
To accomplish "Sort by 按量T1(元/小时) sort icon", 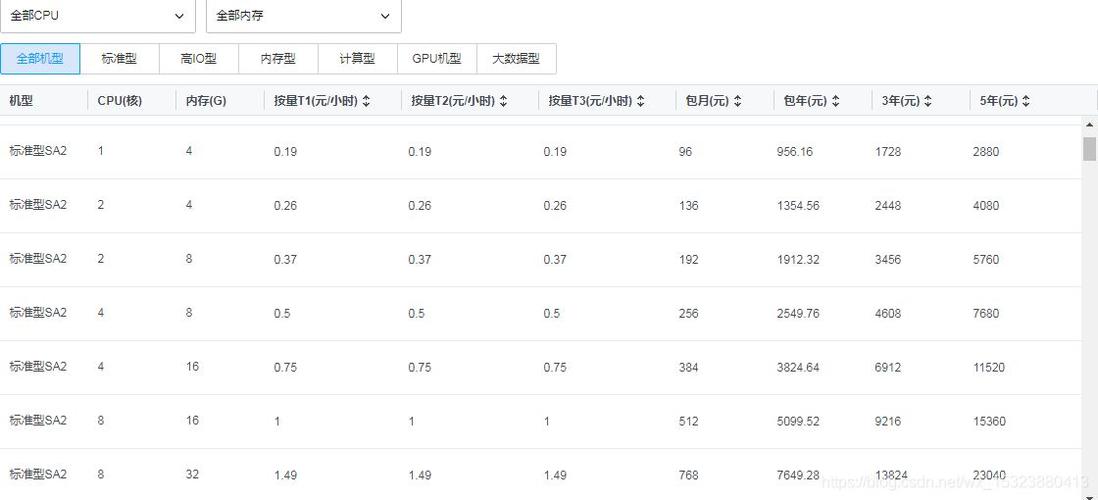I will [366, 102].
